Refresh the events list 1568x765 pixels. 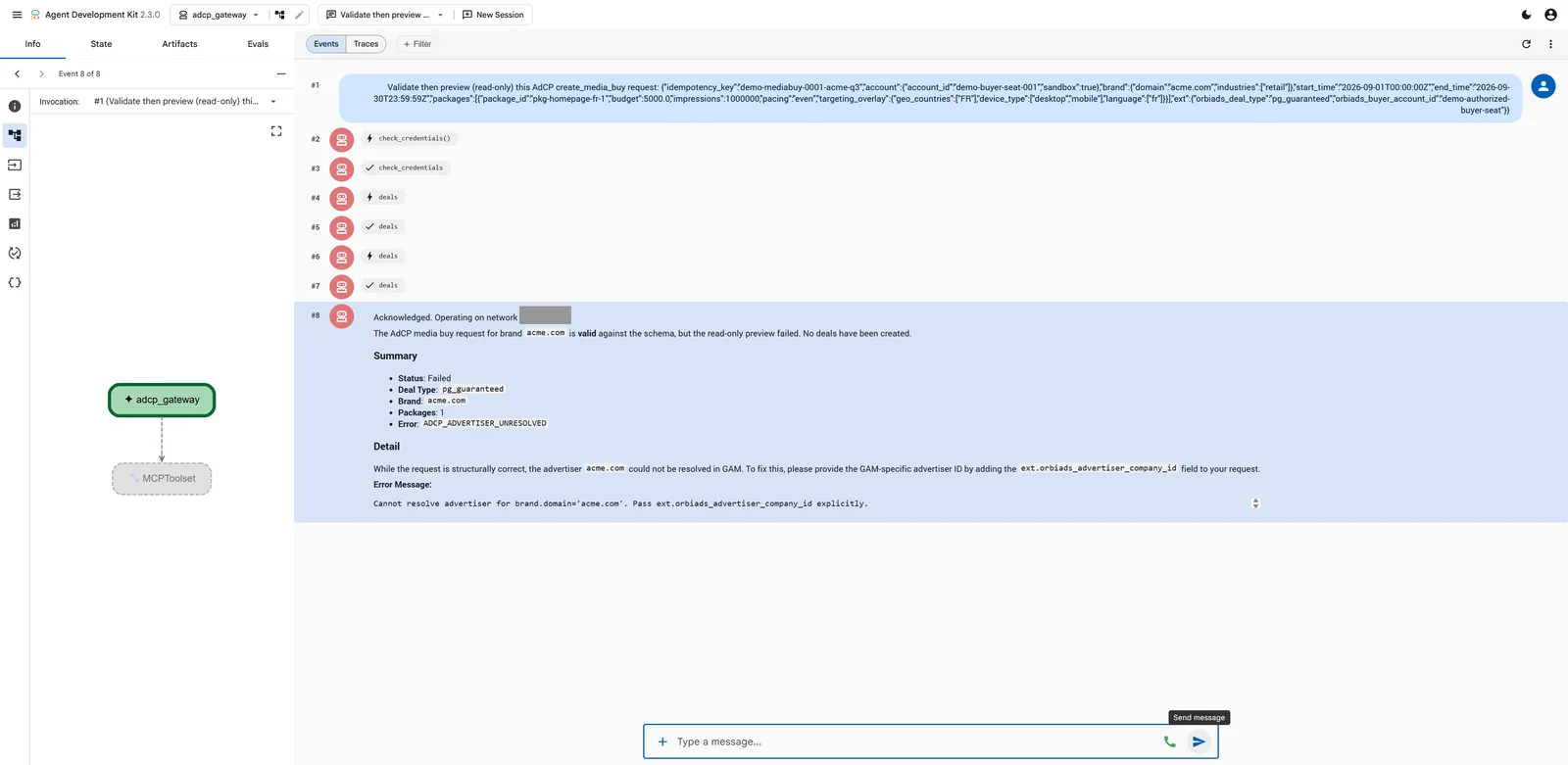[x=1526, y=44]
